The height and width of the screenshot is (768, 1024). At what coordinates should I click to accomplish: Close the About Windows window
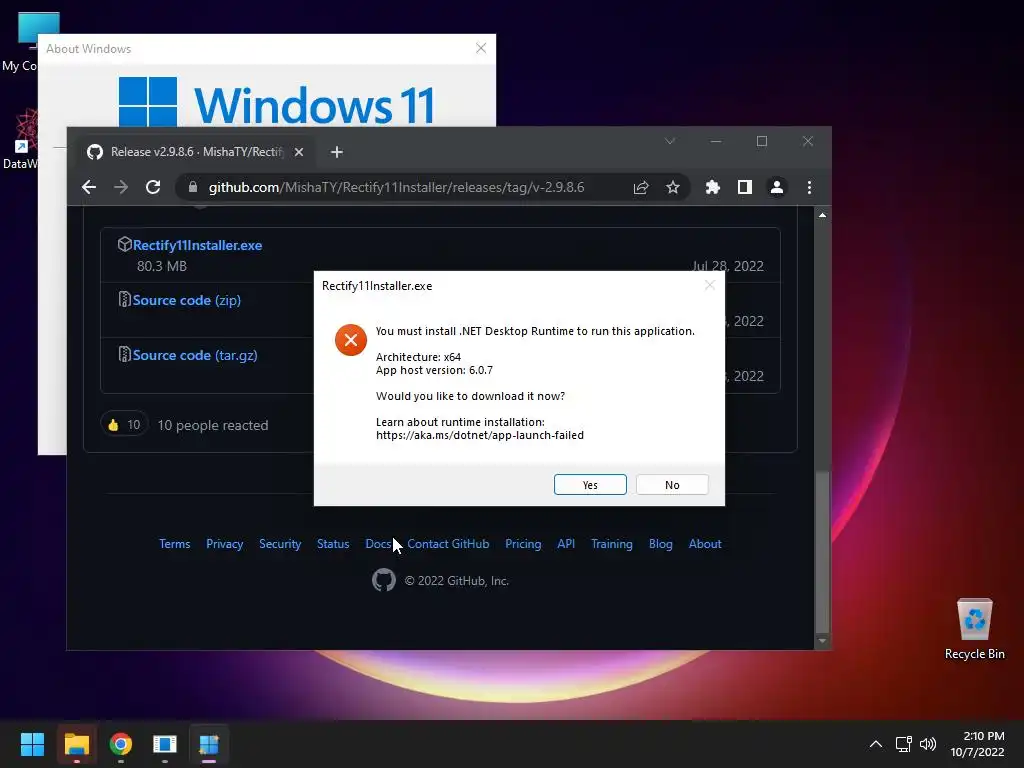(481, 48)
